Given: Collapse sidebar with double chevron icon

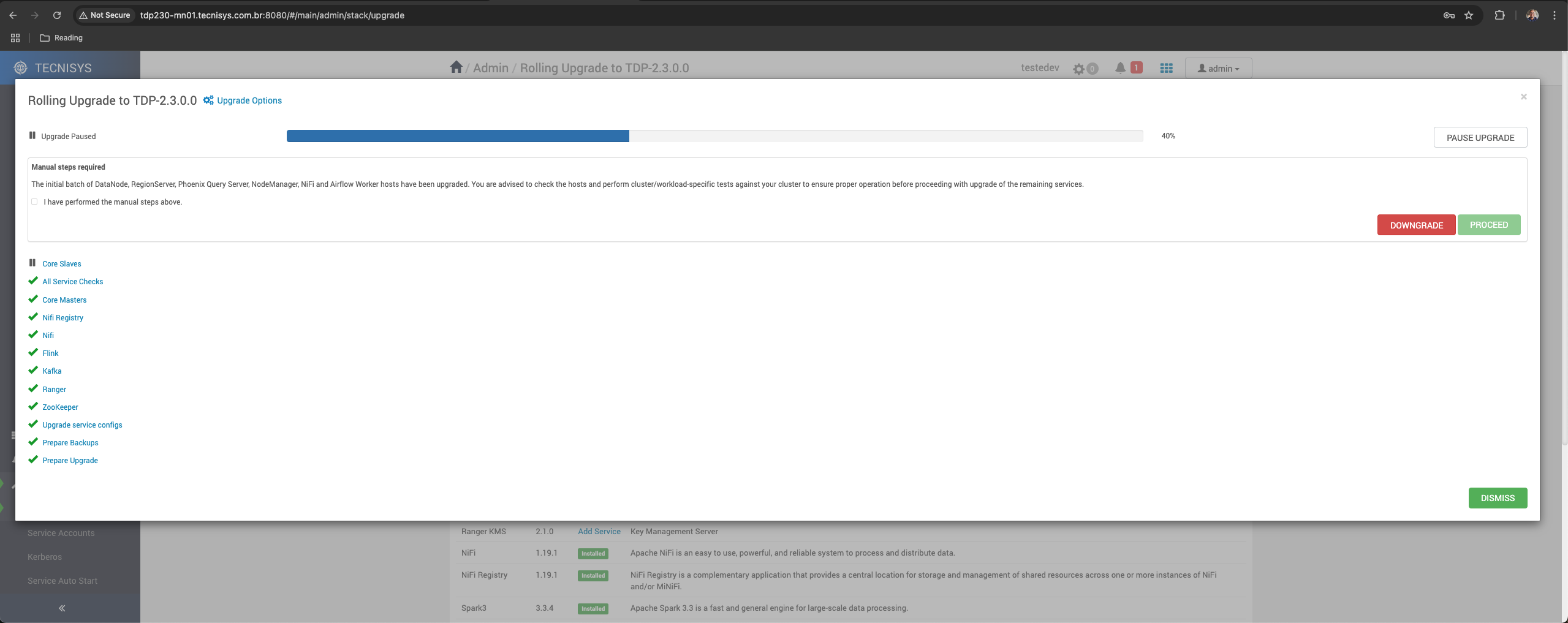Looking at the screenshot, I should 62,608.
